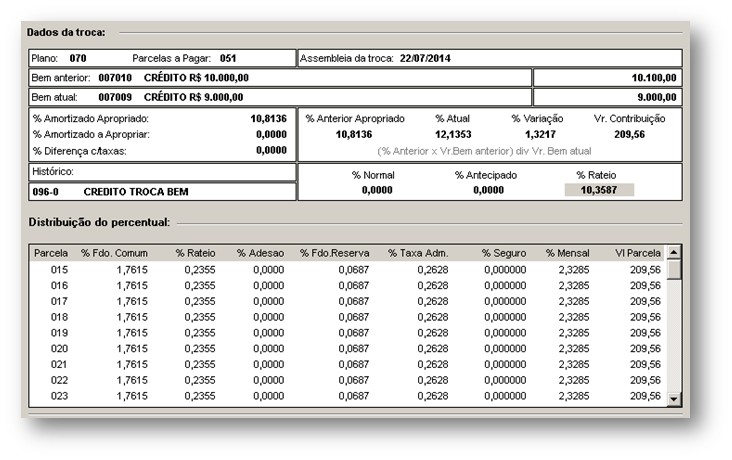
Task: Select Bem atual code 007009
Action: (x=115, y=97)
